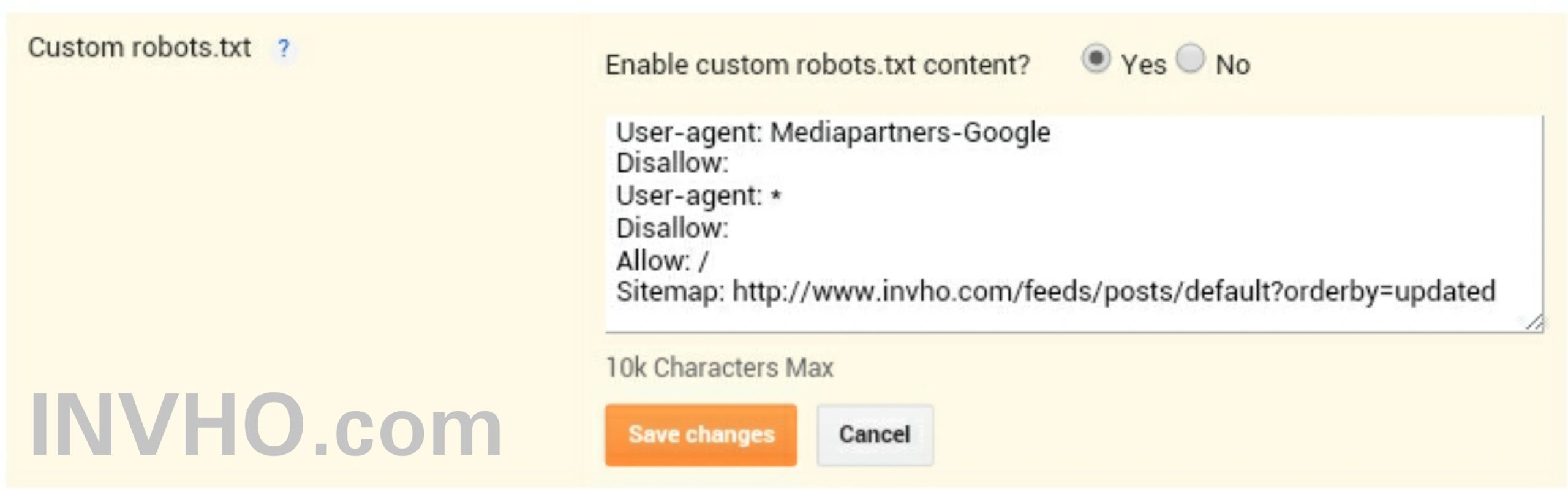Click the Mediapartners-Google text in textarea
The height and width of the screenshot is (497, 1568).
point(910,132)
